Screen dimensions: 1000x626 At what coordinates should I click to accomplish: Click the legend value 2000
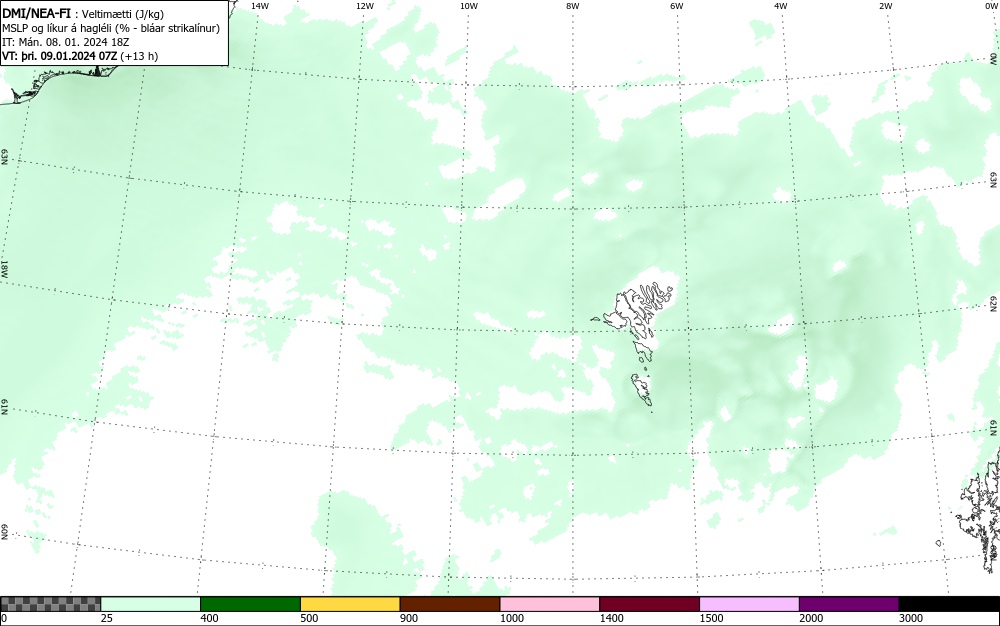point(811,618)
